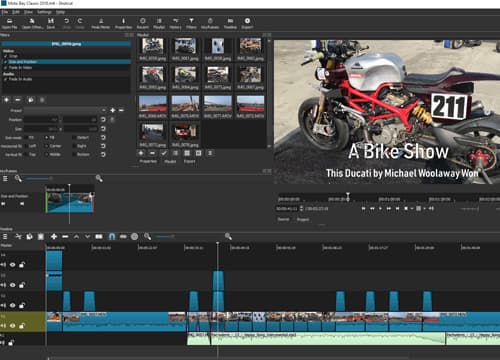
Task: Delete the preset with the minus icon
Action: pos(121,110)
